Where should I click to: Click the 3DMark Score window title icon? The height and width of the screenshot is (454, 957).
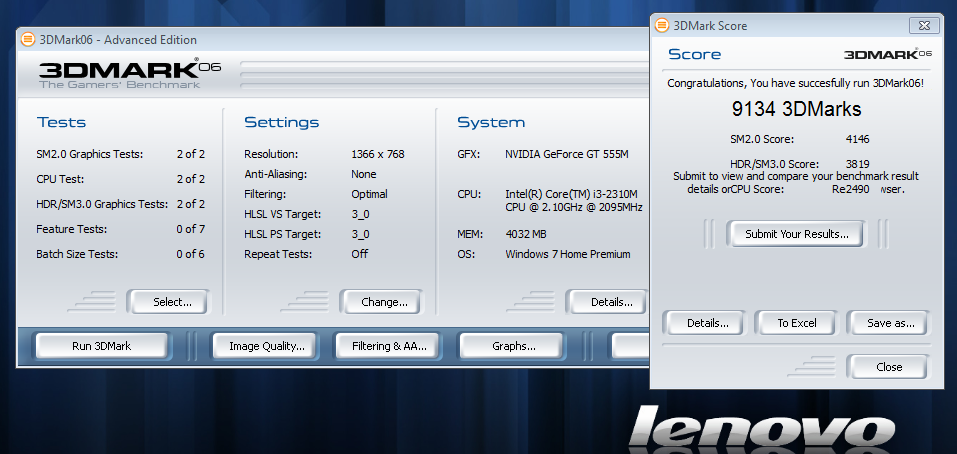coord(662,26)
